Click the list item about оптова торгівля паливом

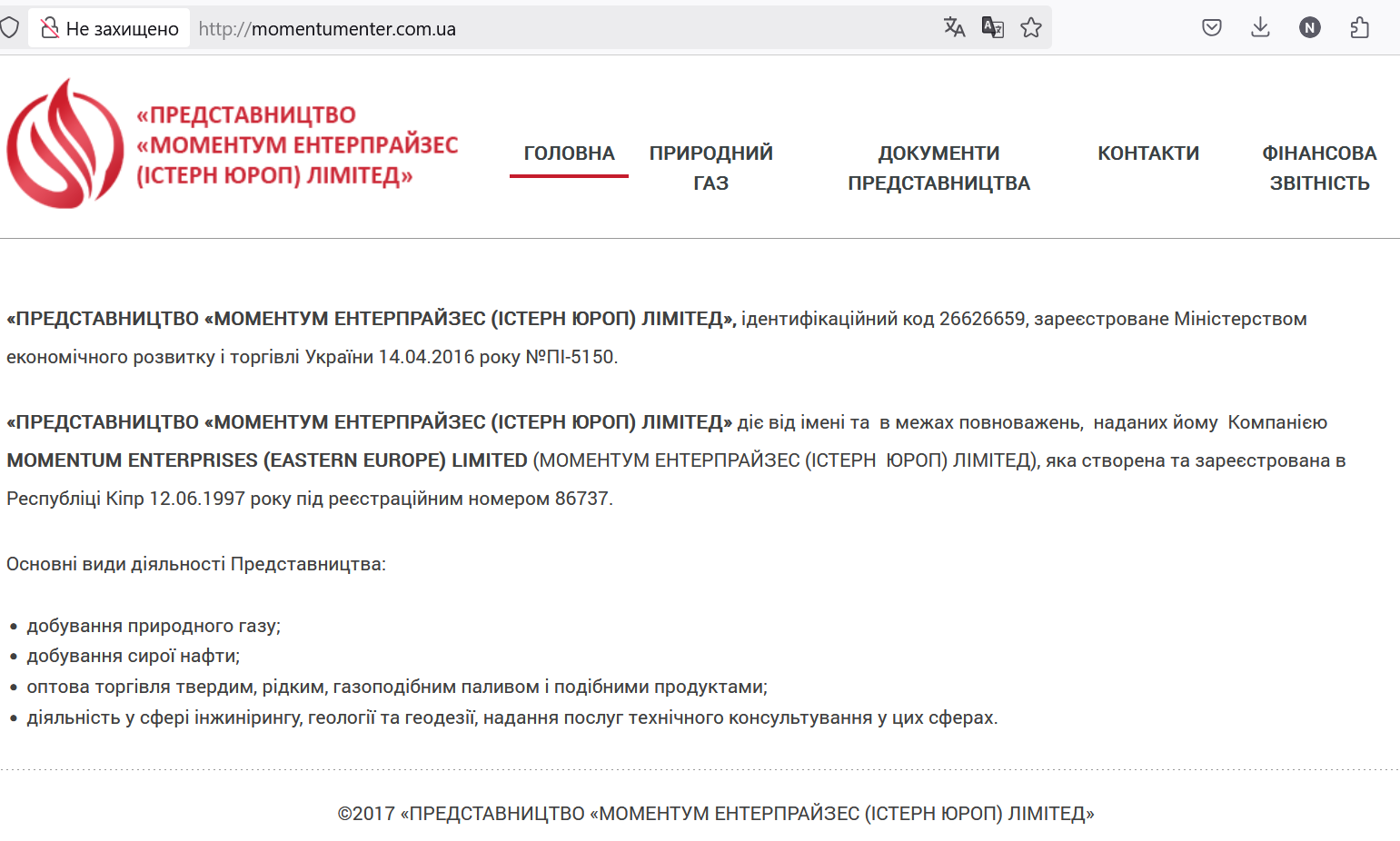point(397,687)
